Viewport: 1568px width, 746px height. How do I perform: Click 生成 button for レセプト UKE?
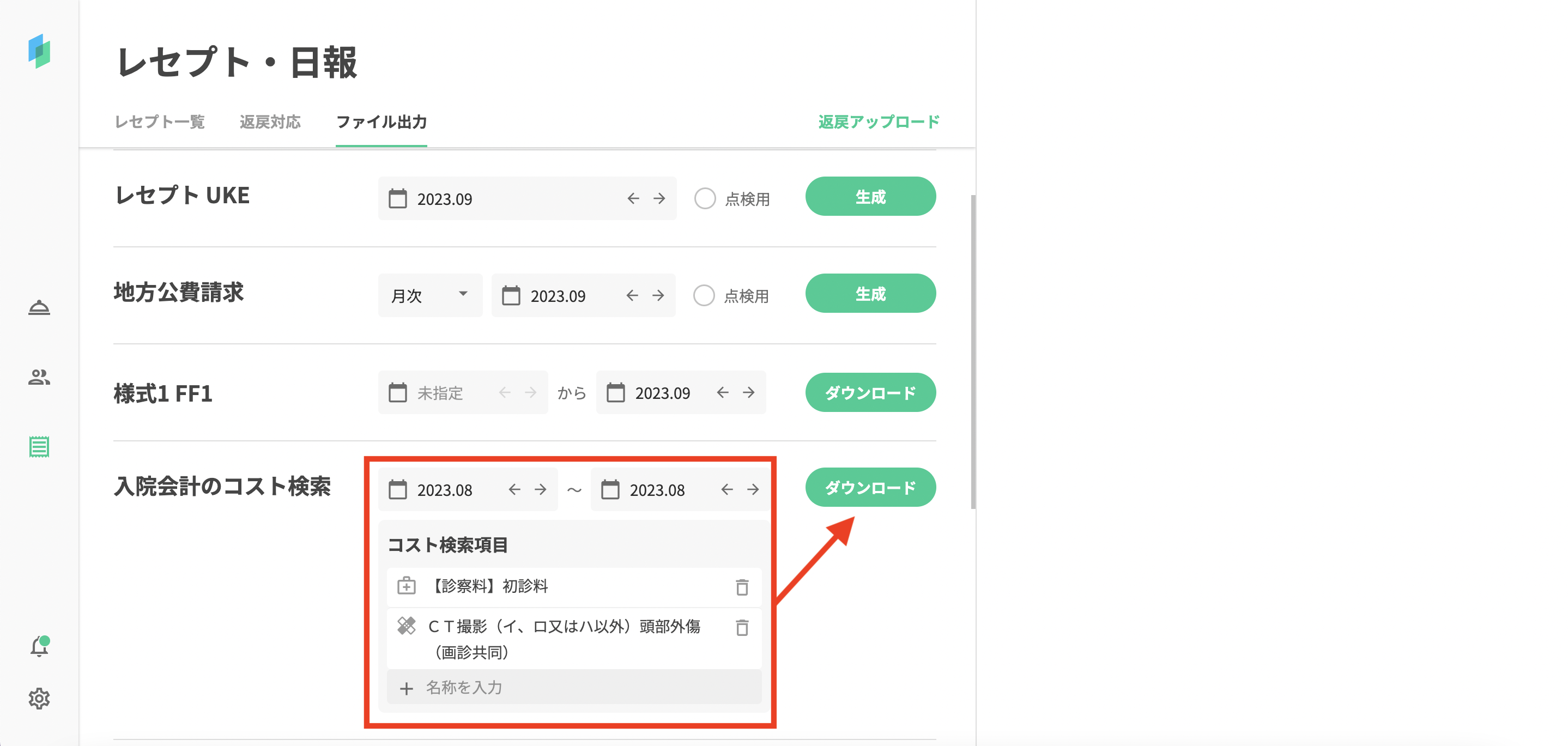(x=870, y=197)
